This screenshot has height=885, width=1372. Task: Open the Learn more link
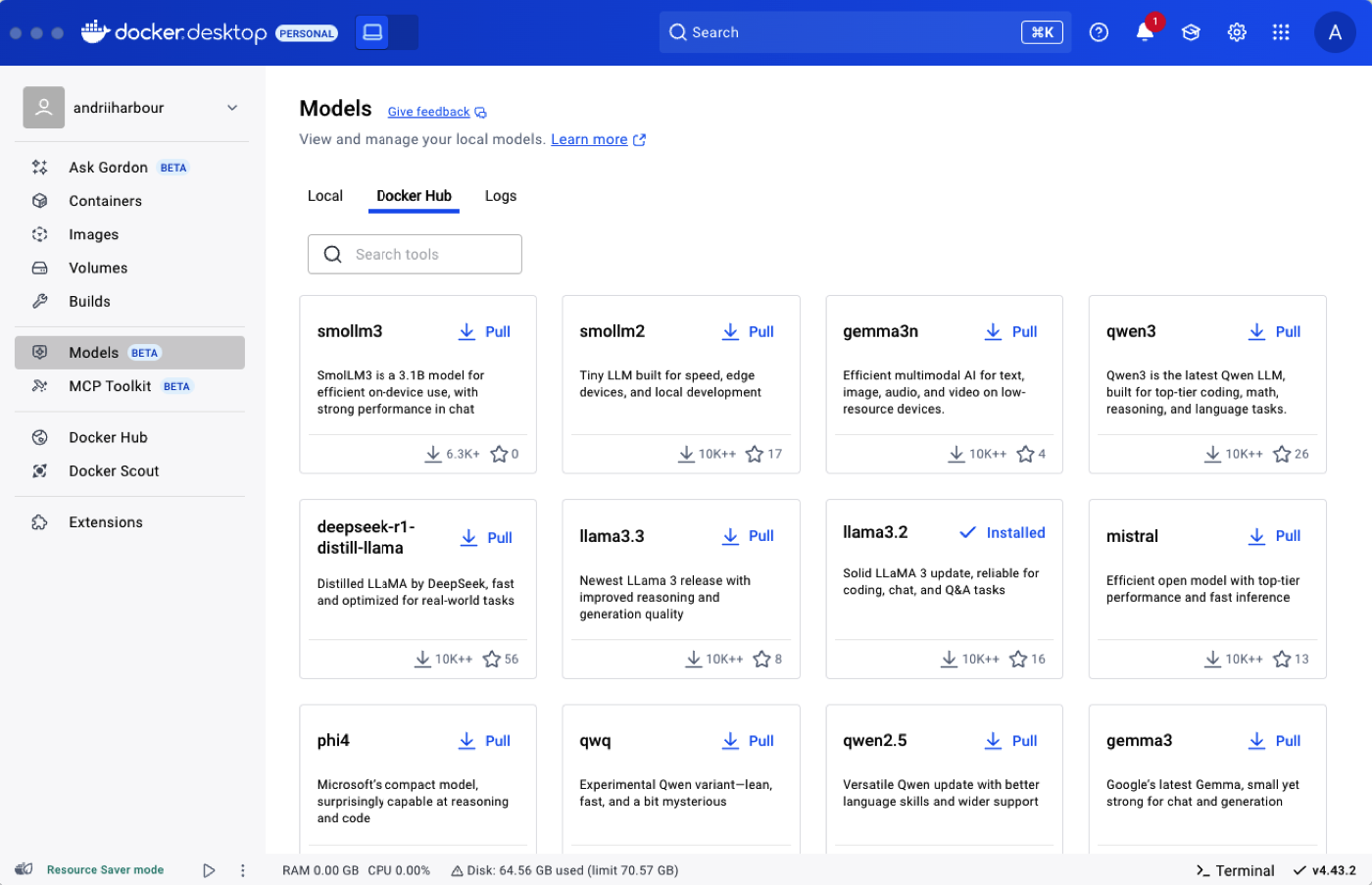point(598,139)
